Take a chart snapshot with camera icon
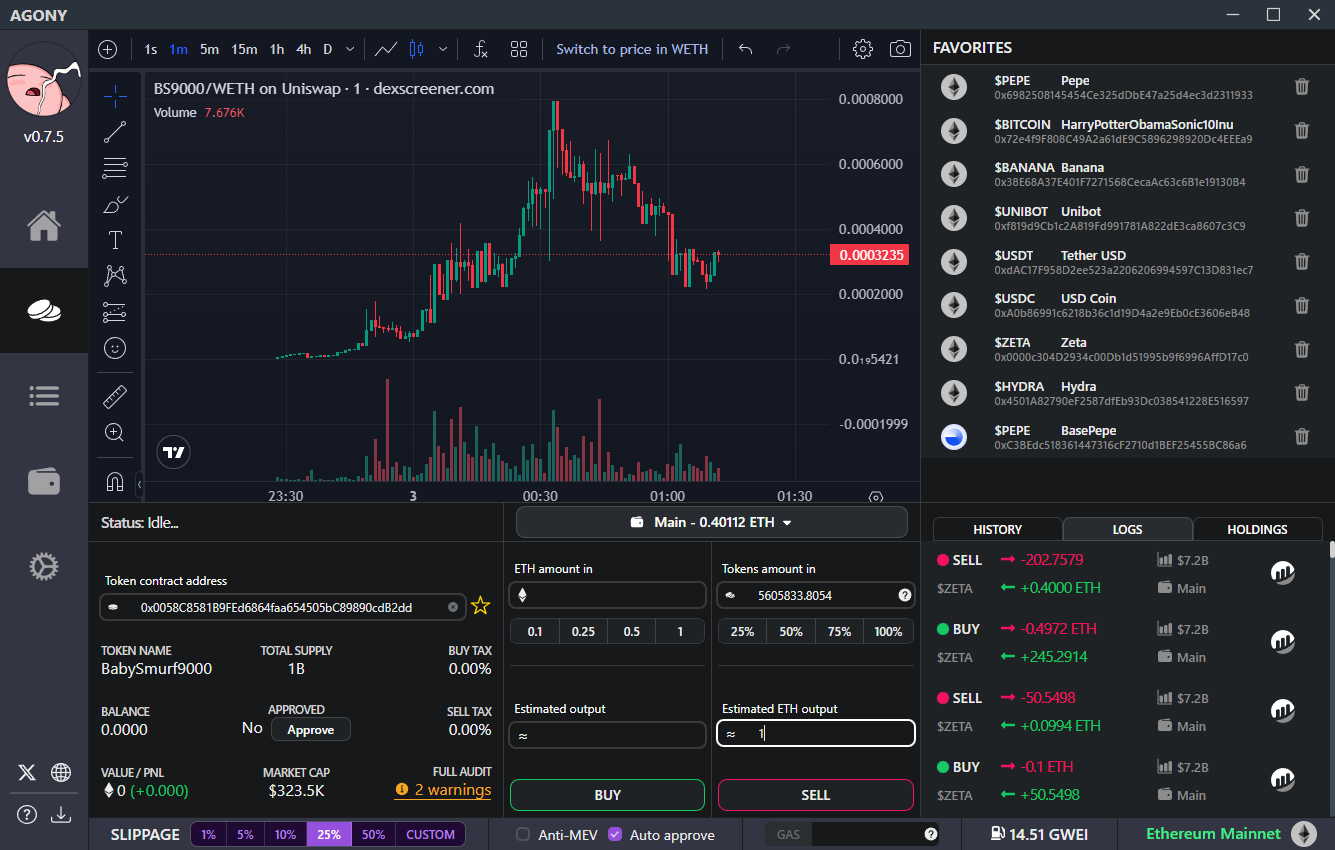This screenshot has width=1335, height=850. 900,49
